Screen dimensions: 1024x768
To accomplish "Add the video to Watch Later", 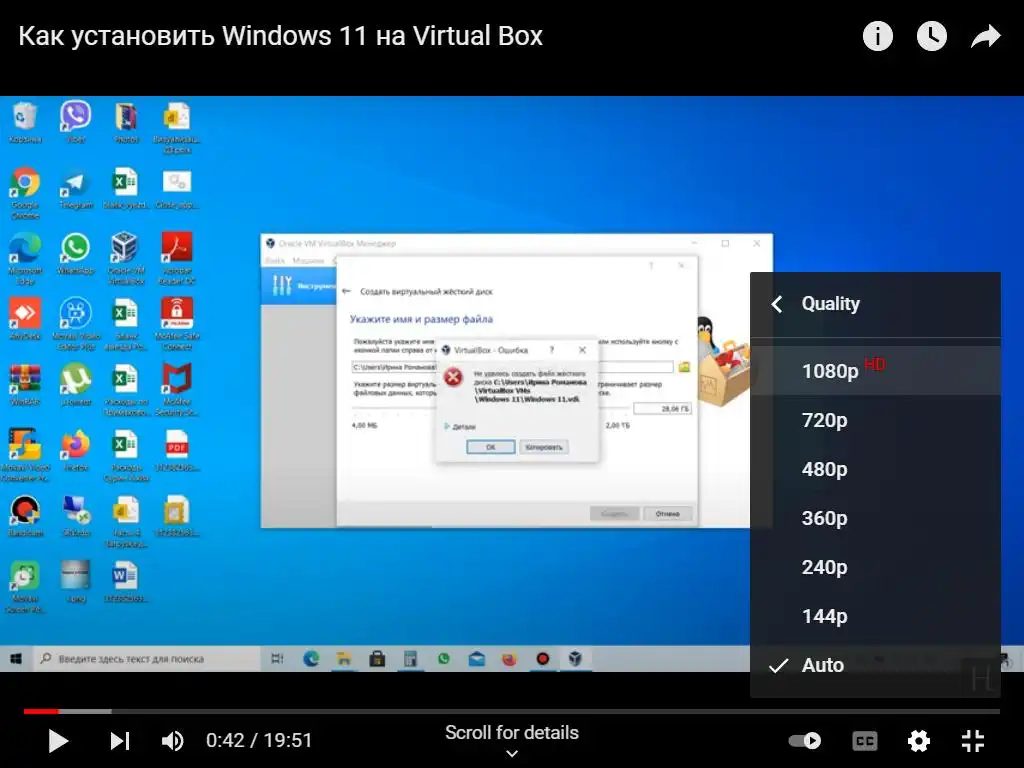I will click(931, 36).
